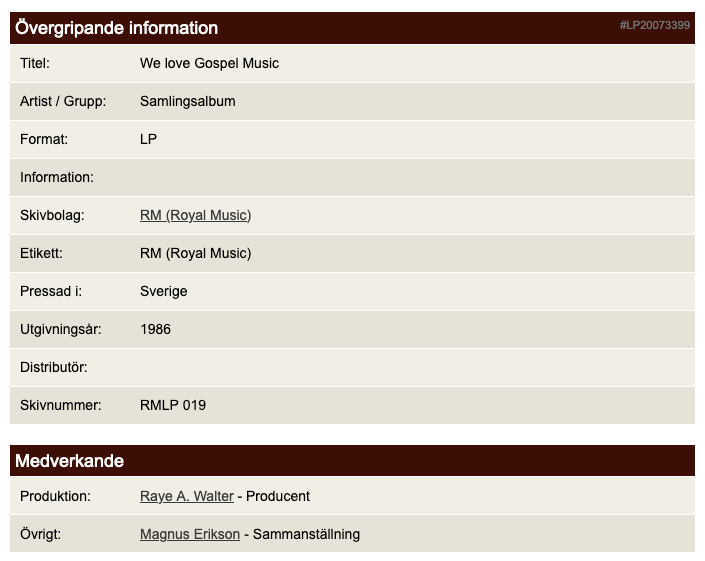Viewport: 705px width, 561px height.
Task: Follow the Magnus Erikson link
Action: (190, 534)
